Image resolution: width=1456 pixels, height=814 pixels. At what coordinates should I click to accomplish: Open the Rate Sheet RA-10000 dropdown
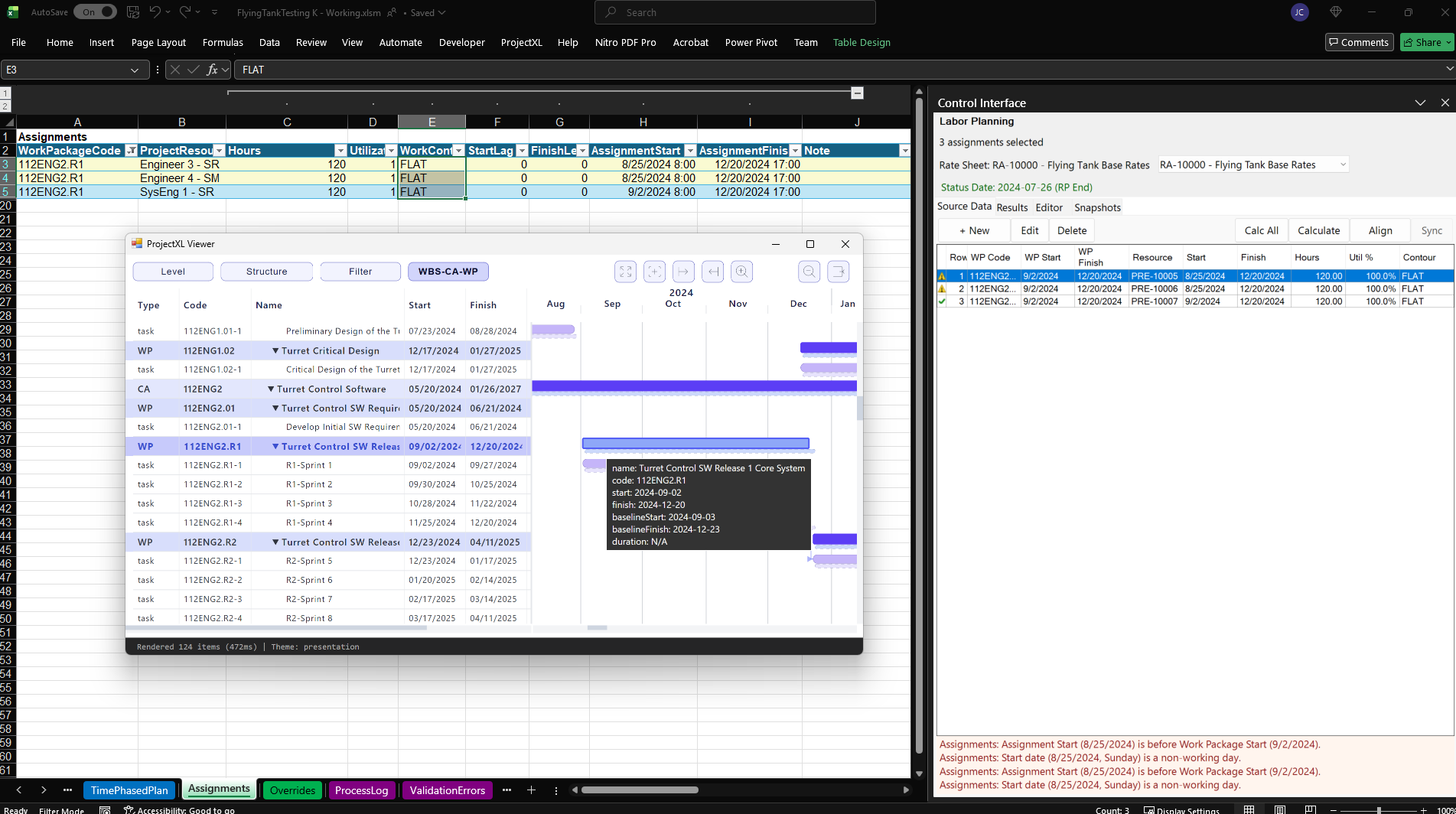click(1342, 164)
